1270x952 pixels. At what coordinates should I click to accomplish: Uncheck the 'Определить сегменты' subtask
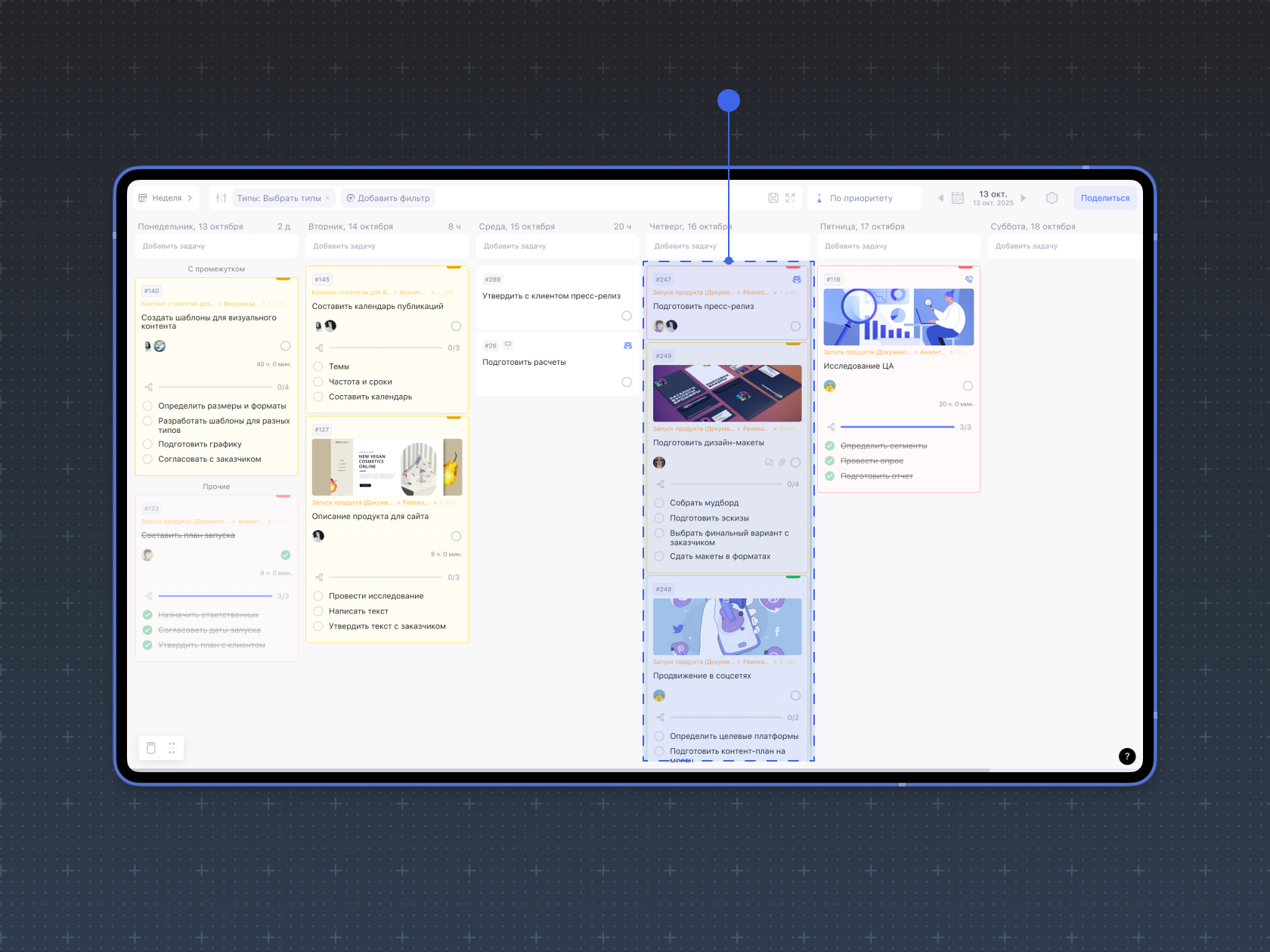coord(830,446)
